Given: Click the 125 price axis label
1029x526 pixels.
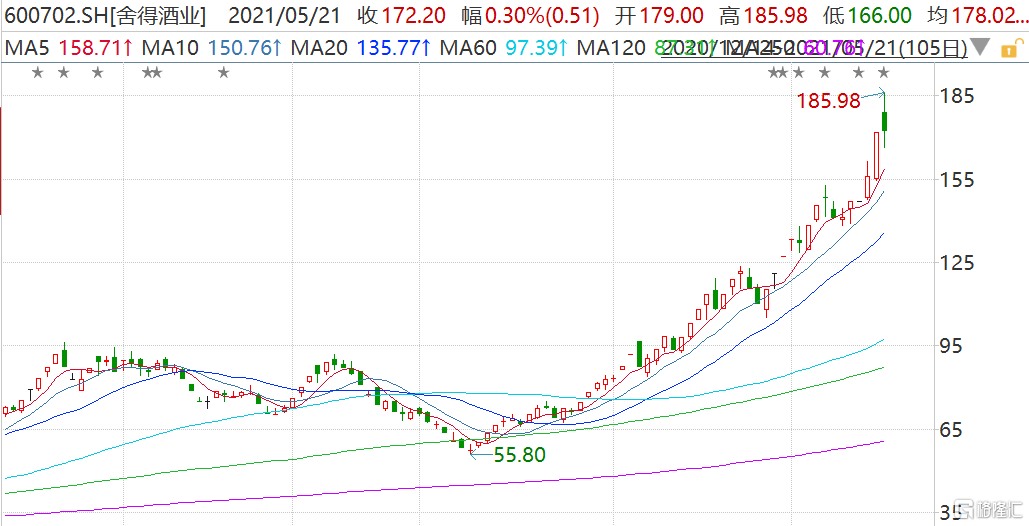Looking at the screenshot, I should [x=959, y=263].
